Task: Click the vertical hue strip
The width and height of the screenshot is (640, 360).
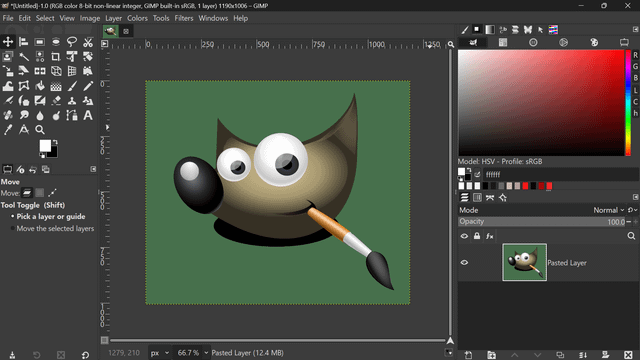Action: pos(628,102)
